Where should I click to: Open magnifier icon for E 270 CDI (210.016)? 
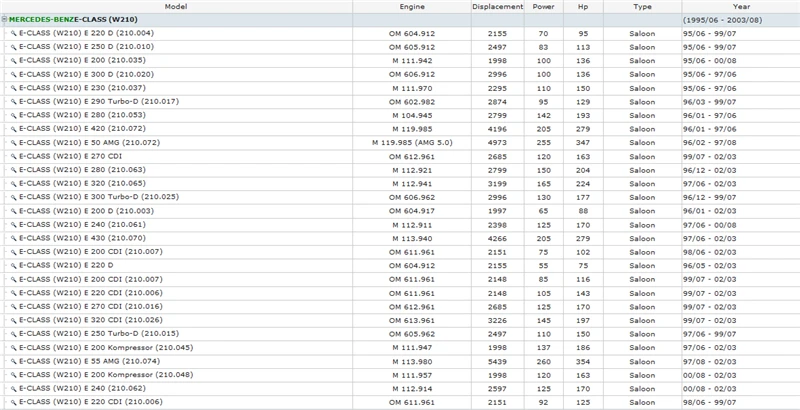click(14, 306)
